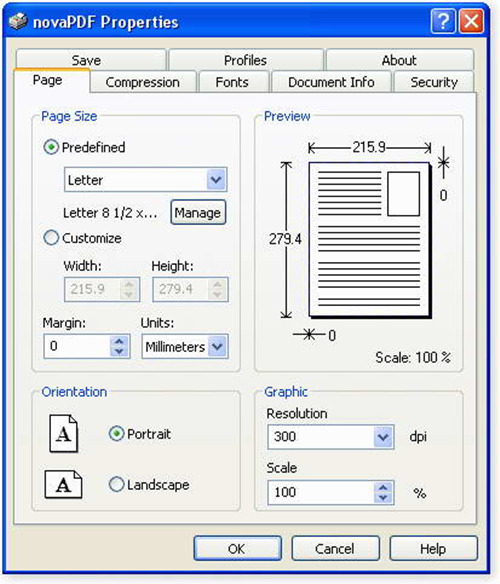Switch to the Compression tab
Viewport: 500px width, 584px height.
coord(143,82)
